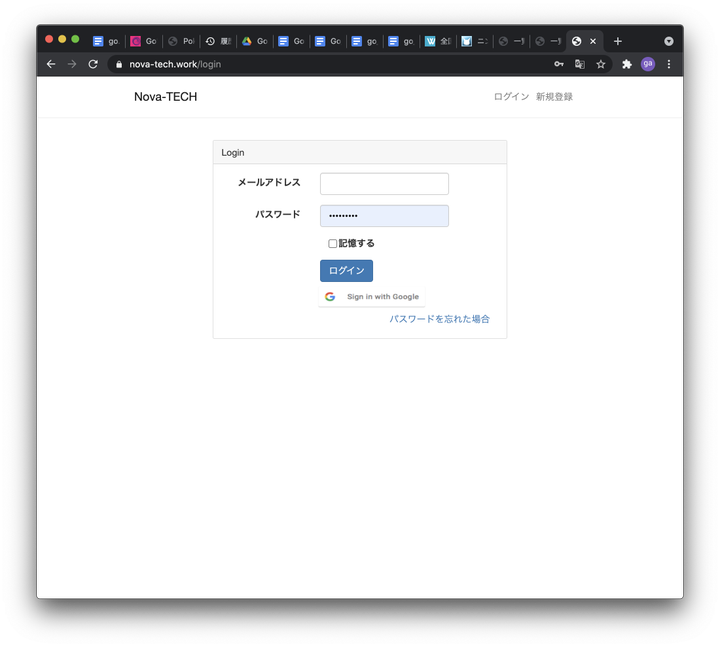Click the Nova-TECH brand link

point(165,97)
